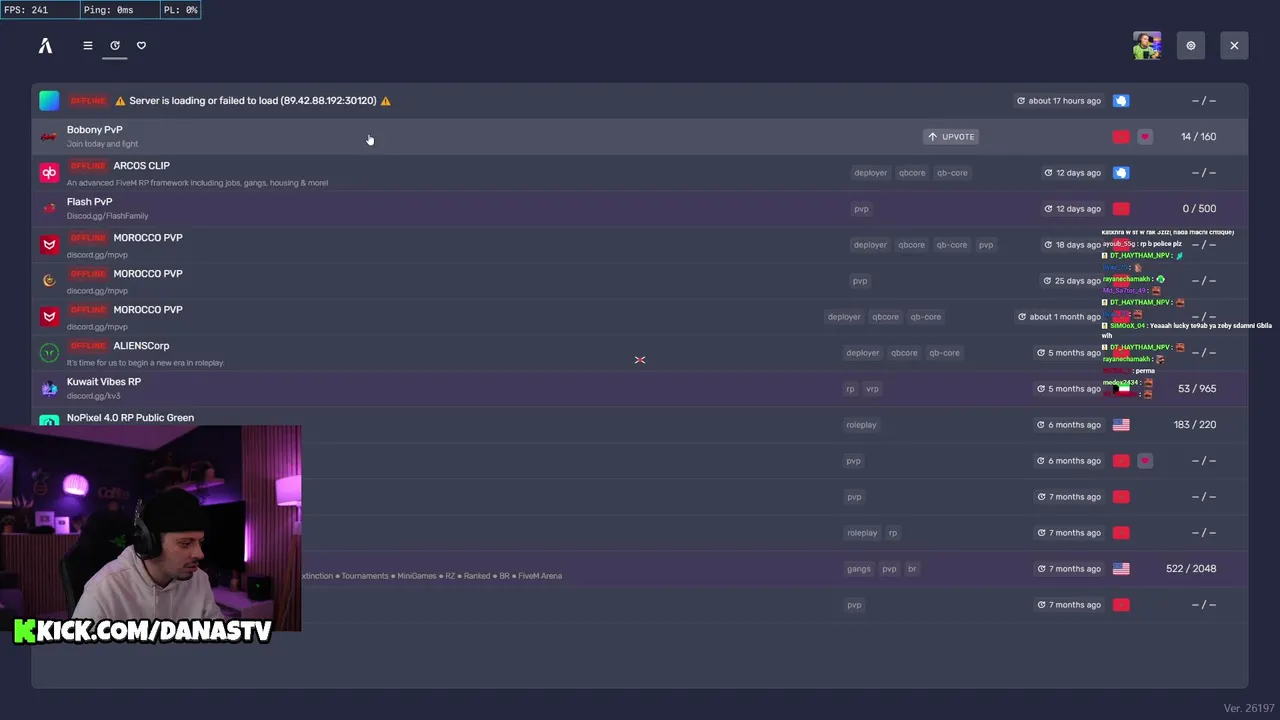Open the ALIENSCorp server entry
Image resolution: width=1280 pixels, height=720 pixels.
click(x=640, y=353)
